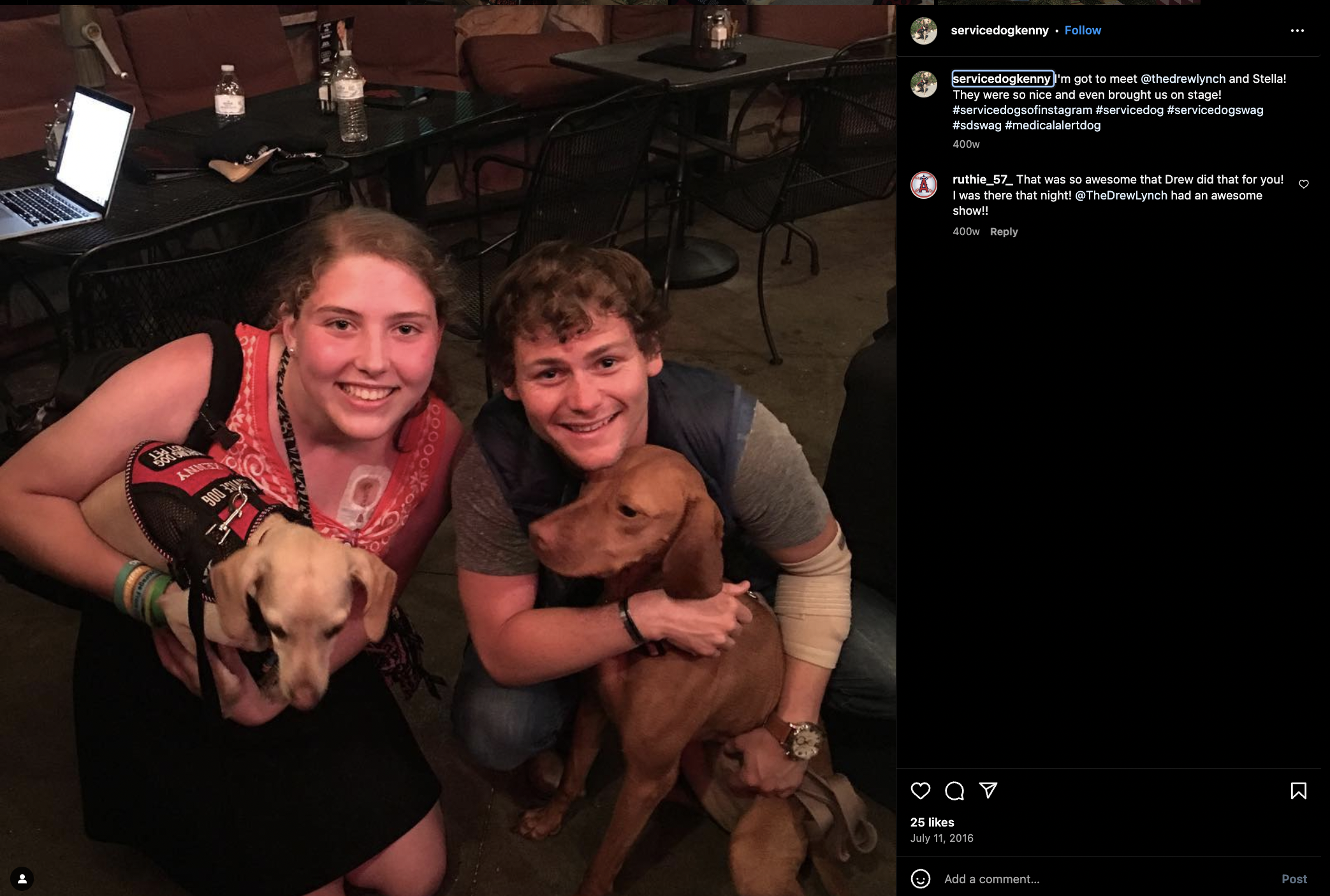Save post with bookmark icon
1330x896 pixels.
1298,791
